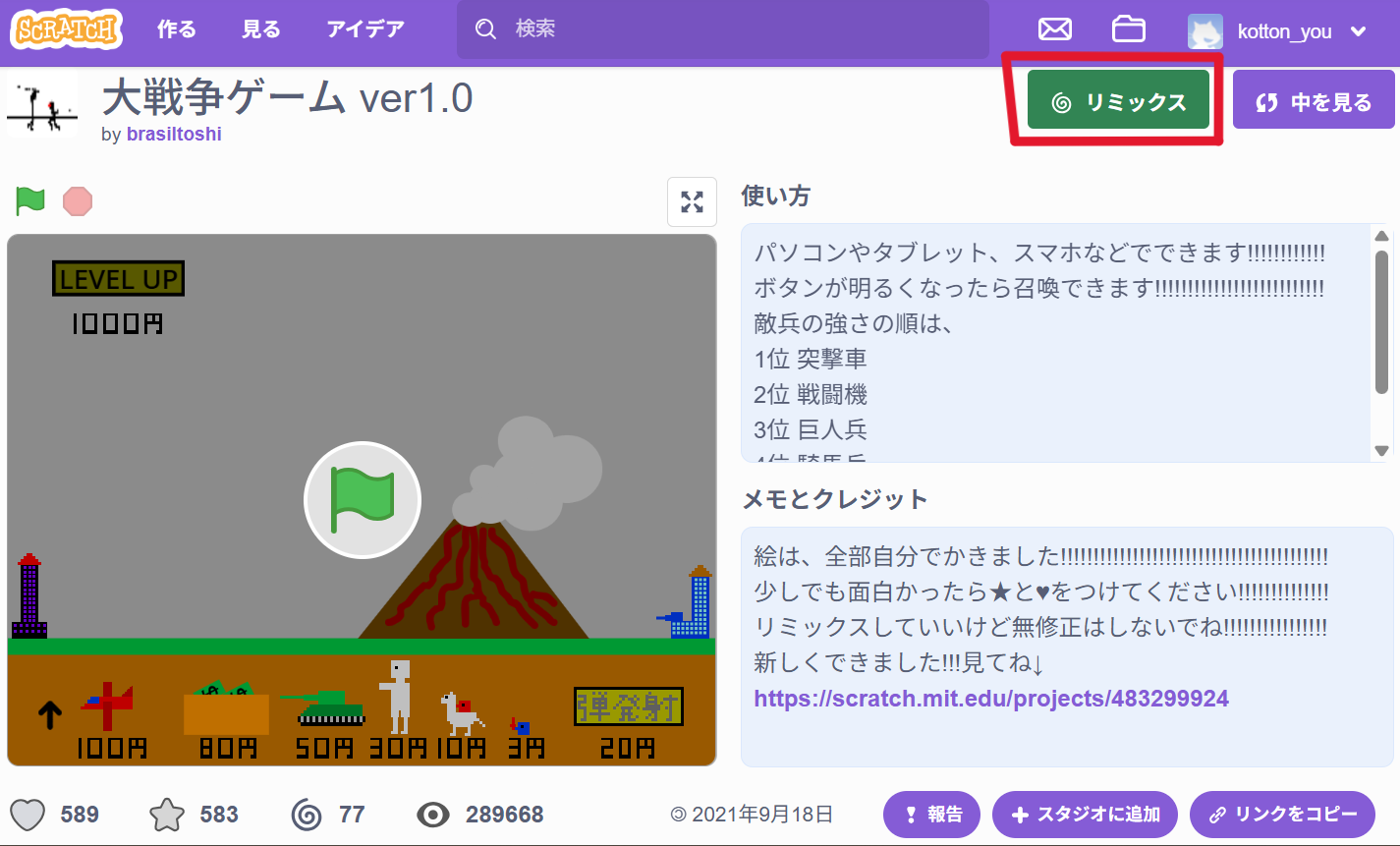Screen dimensions: 1400x846
Task: Toggle the heart love icon
Action: click(28, 815)
